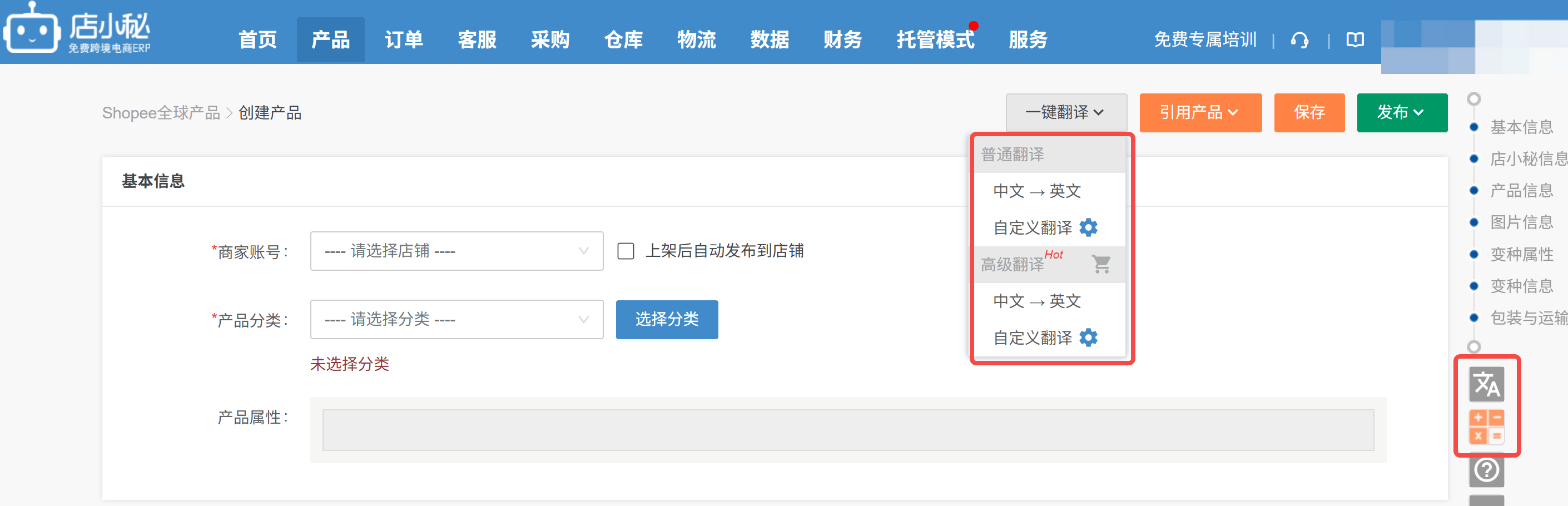Viewport: 1568px width, 506px height.
Task: Open settings gear beside 高级翻译's 自定义翻译
Action: pos(1089,338)
